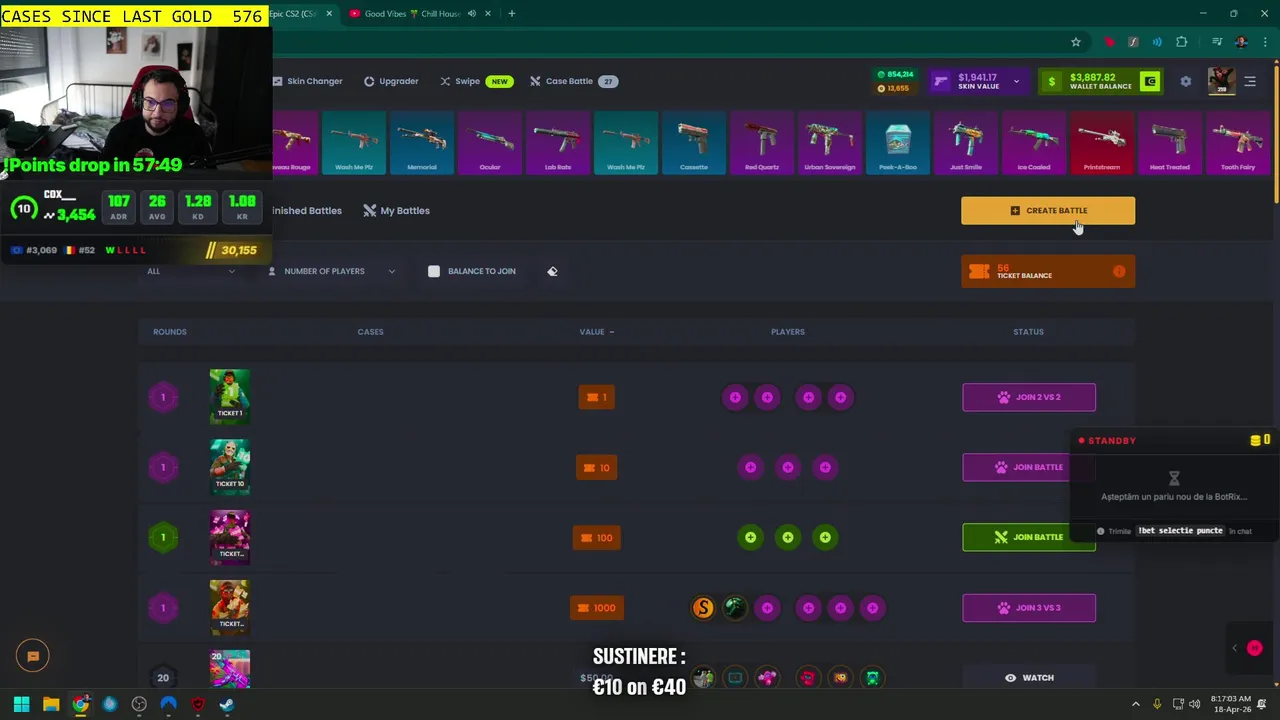This screenshot has width=1280, height=720.
Task: Show hidden system tray icons
Action: coord(1136,704)
